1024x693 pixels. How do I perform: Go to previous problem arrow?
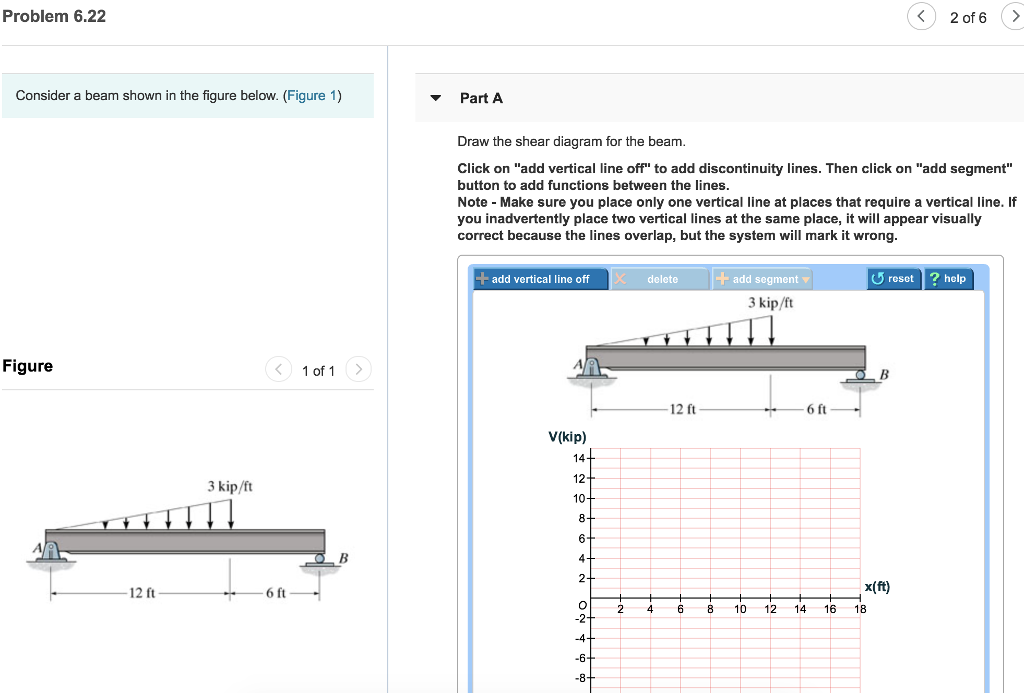coord(921,16)
